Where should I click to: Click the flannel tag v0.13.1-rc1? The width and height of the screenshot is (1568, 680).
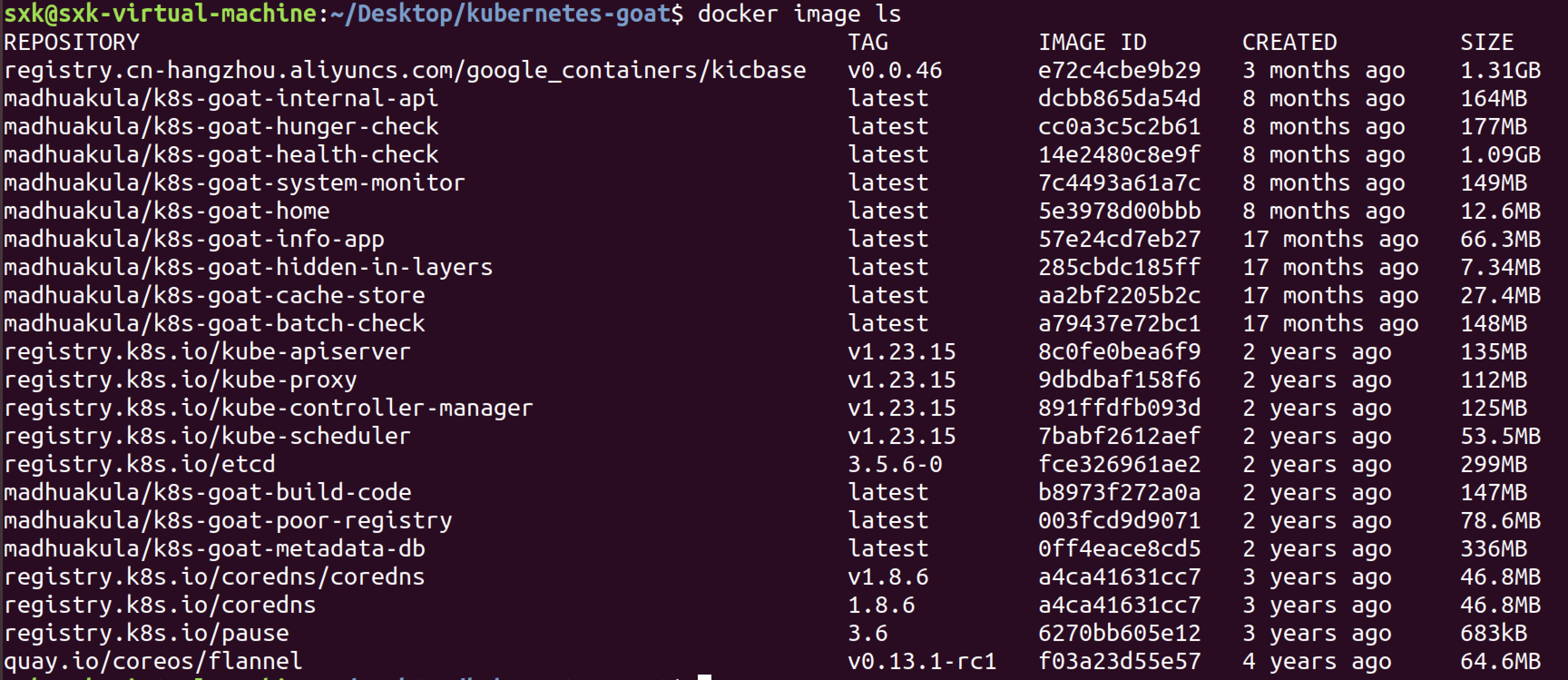pos(921,661)
